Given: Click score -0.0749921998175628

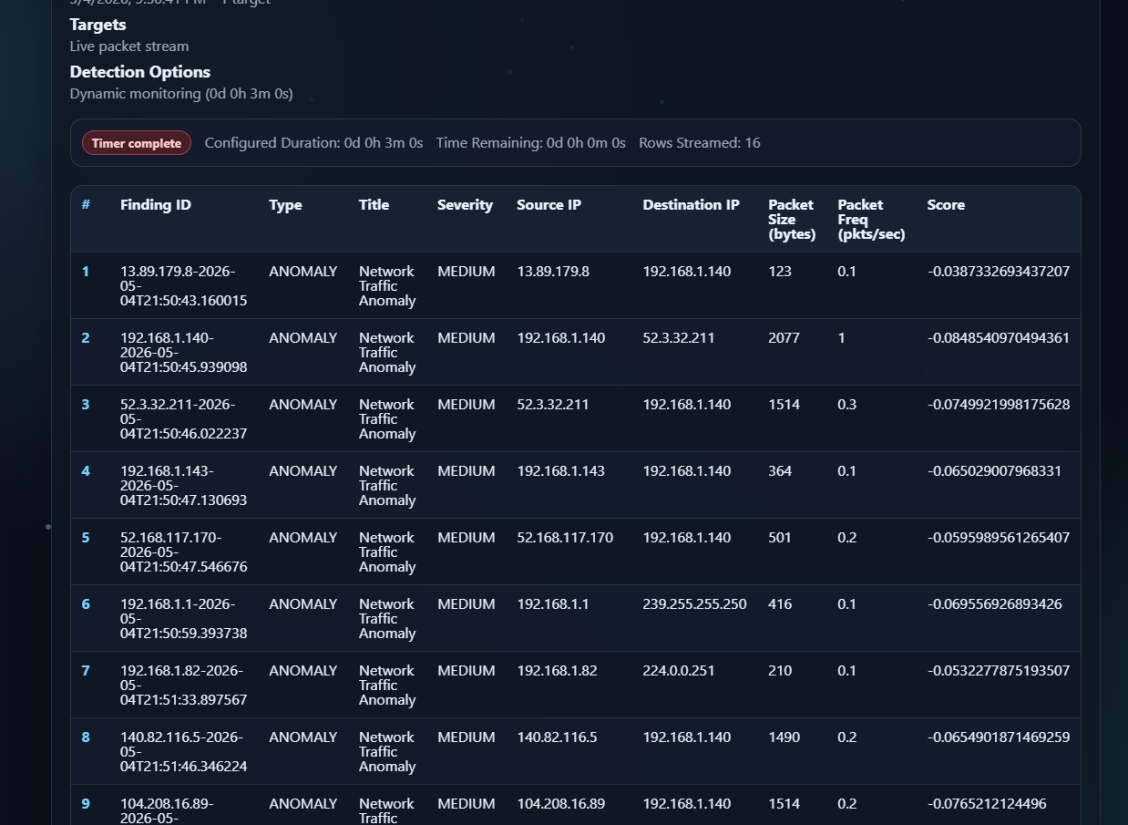Looking at the screenshot, I should [x=999, y=405].
